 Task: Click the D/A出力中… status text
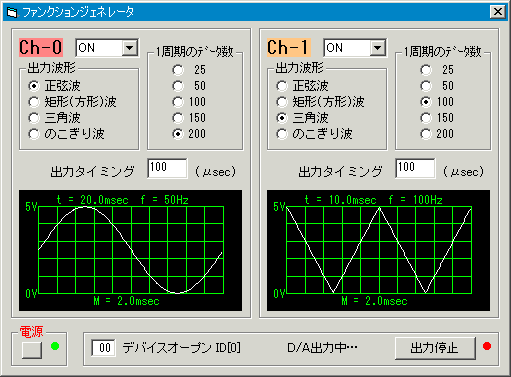pos(322,348)
